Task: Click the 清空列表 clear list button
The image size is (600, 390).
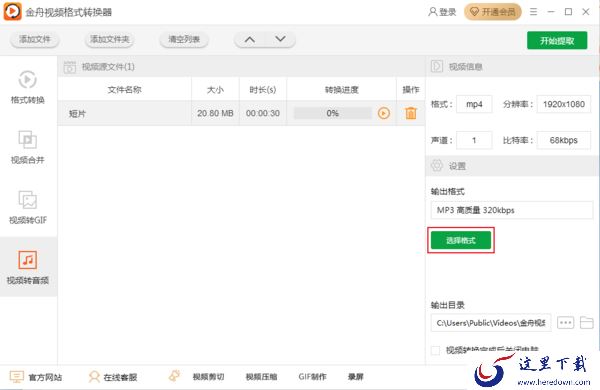Action: point(184,39)
